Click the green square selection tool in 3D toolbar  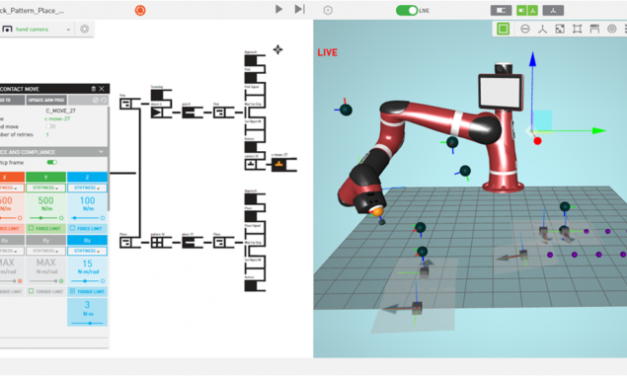(x=503, y=29)
